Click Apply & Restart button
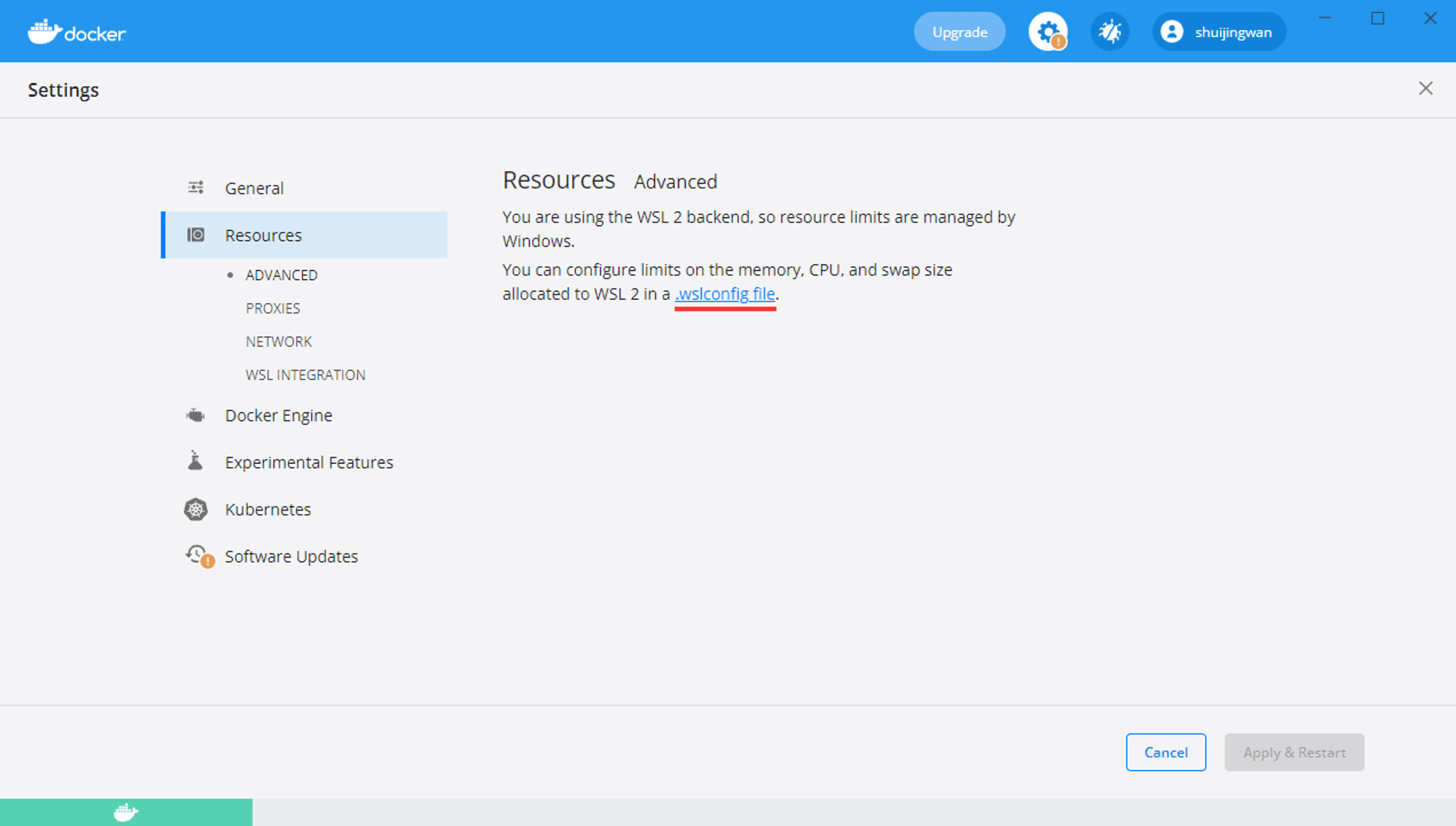Screen dimensions: 1456x826 point(1293,752)
